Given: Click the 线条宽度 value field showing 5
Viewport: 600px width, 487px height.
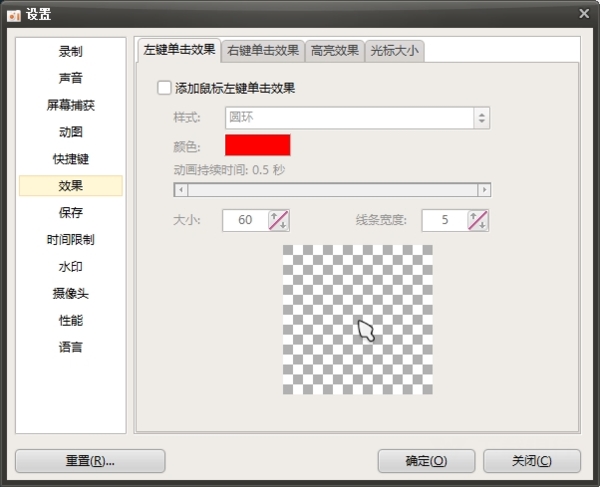Looking at the screenshot, I should (x=445, y=220).
